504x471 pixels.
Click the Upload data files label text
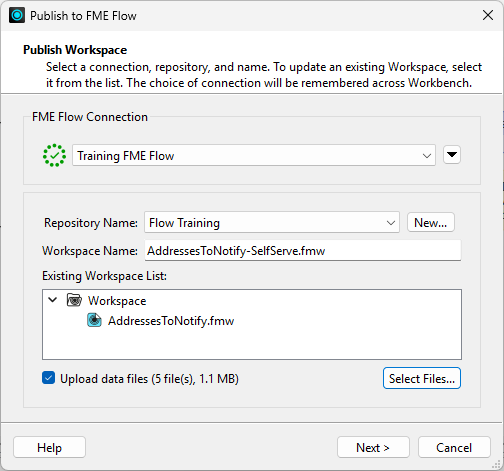[149, 379]
